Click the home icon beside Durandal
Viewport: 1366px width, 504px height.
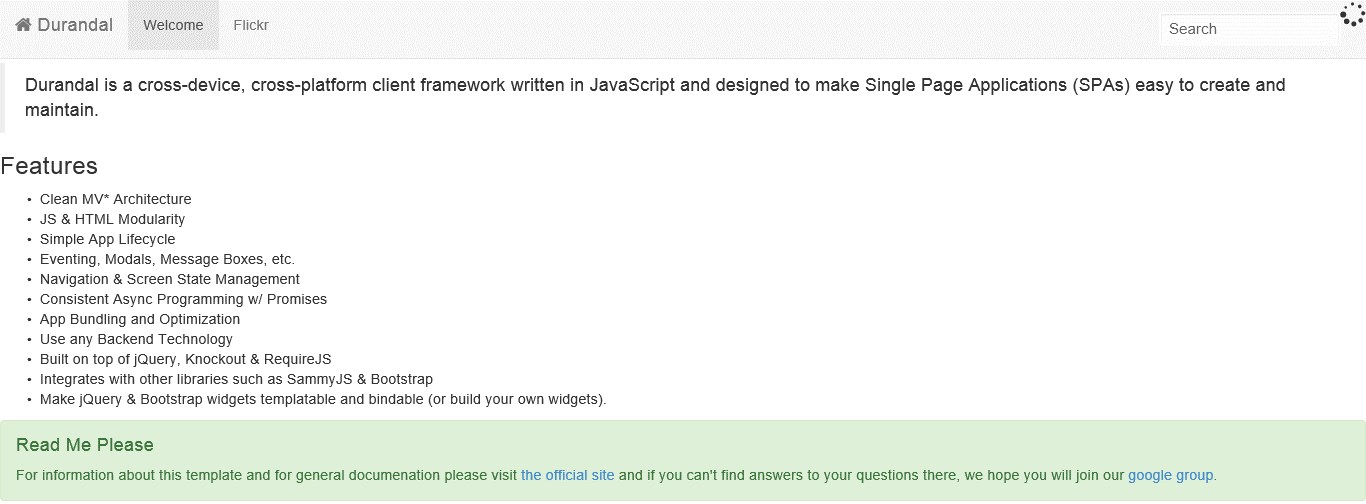pos(23,25)
